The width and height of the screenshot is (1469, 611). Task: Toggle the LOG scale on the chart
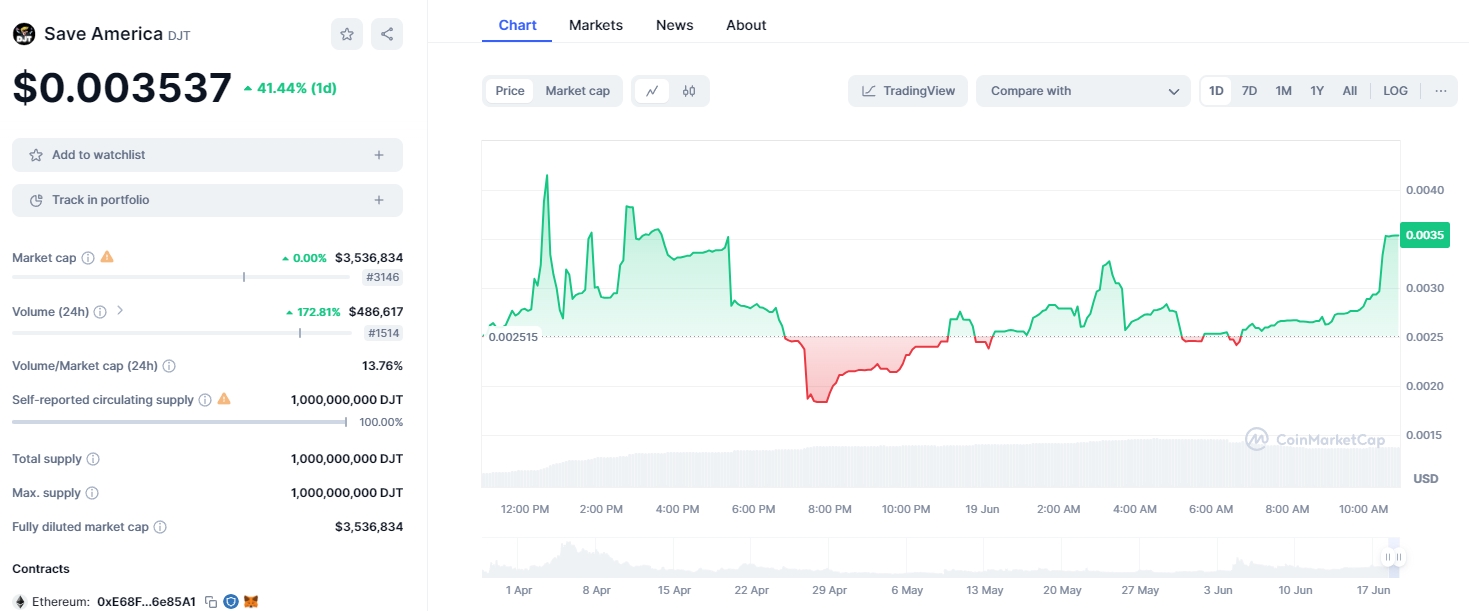(x=1395, y=91)
